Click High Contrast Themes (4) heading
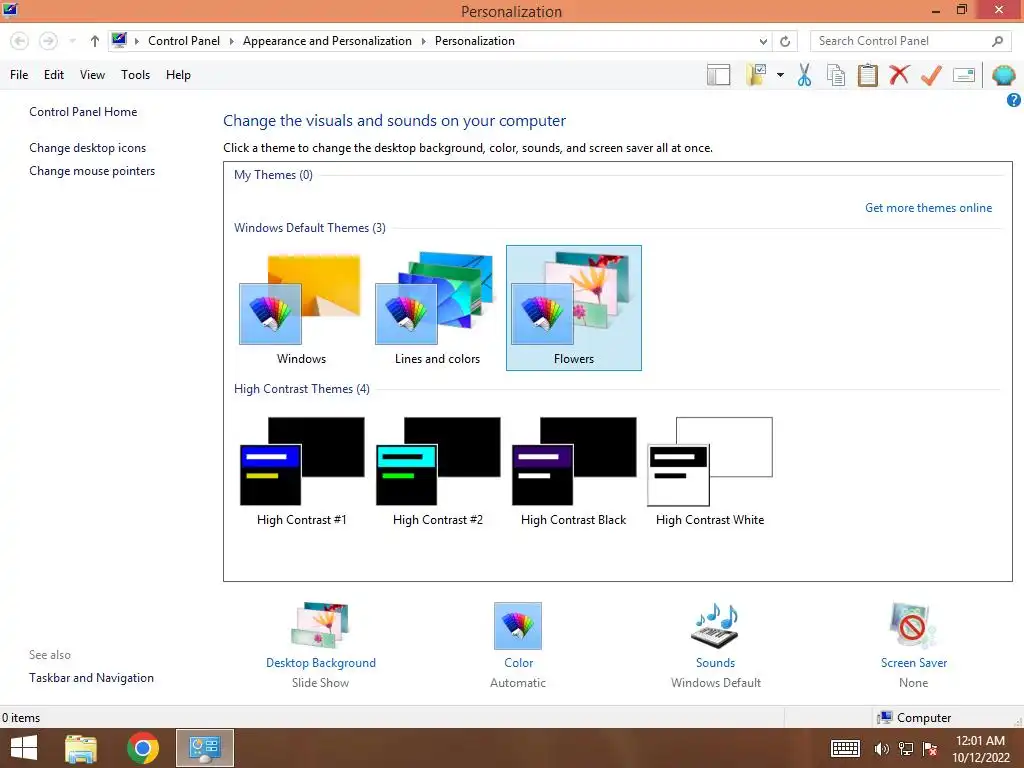The height and width of the screenshot is (768, 1024). tap(302, 389)
